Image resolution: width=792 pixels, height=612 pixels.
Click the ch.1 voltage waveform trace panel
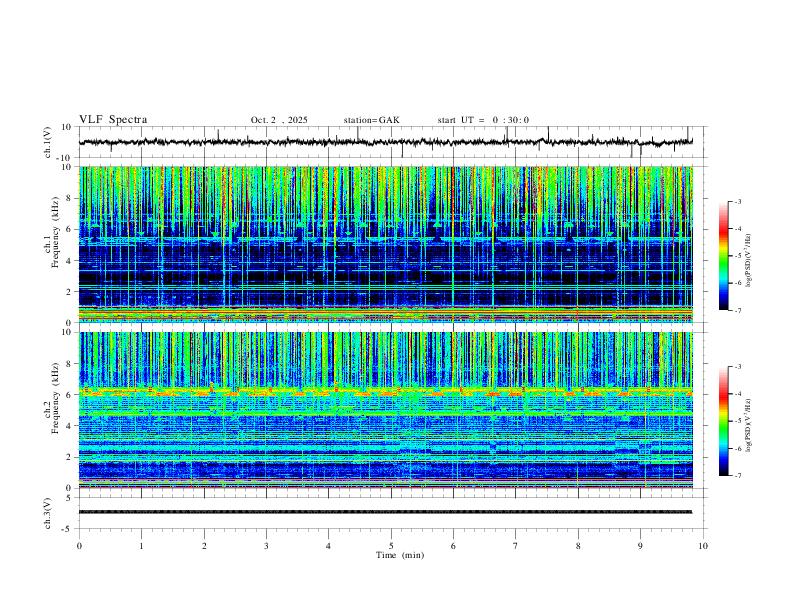pos(393,142)
